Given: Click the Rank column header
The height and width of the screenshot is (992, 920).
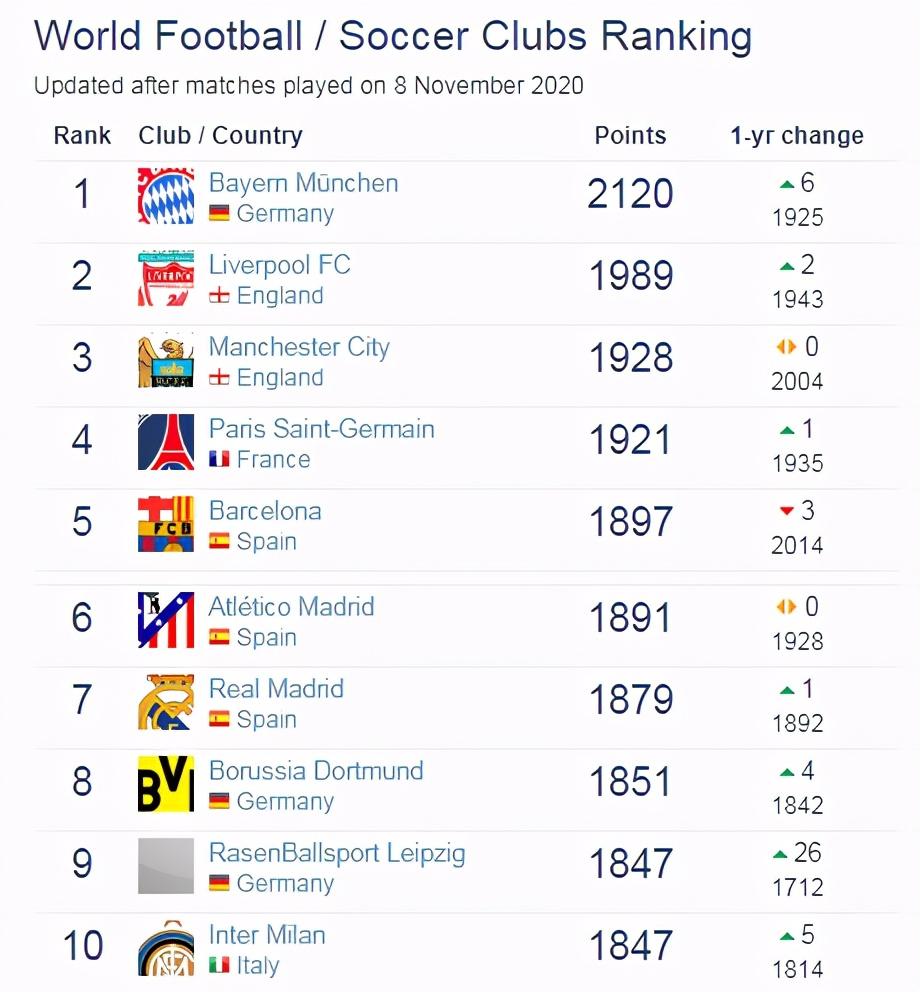Looking at the screenshot, I should click(x=82, y=136).
